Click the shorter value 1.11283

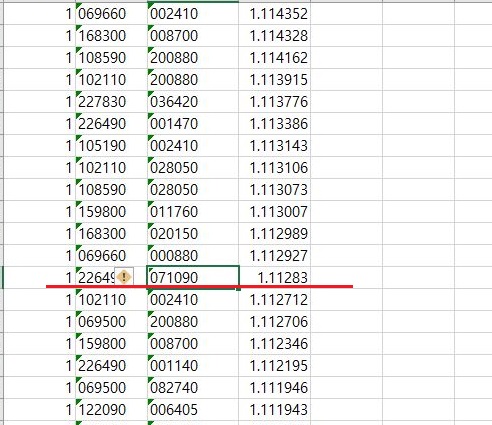pos(275,278)
